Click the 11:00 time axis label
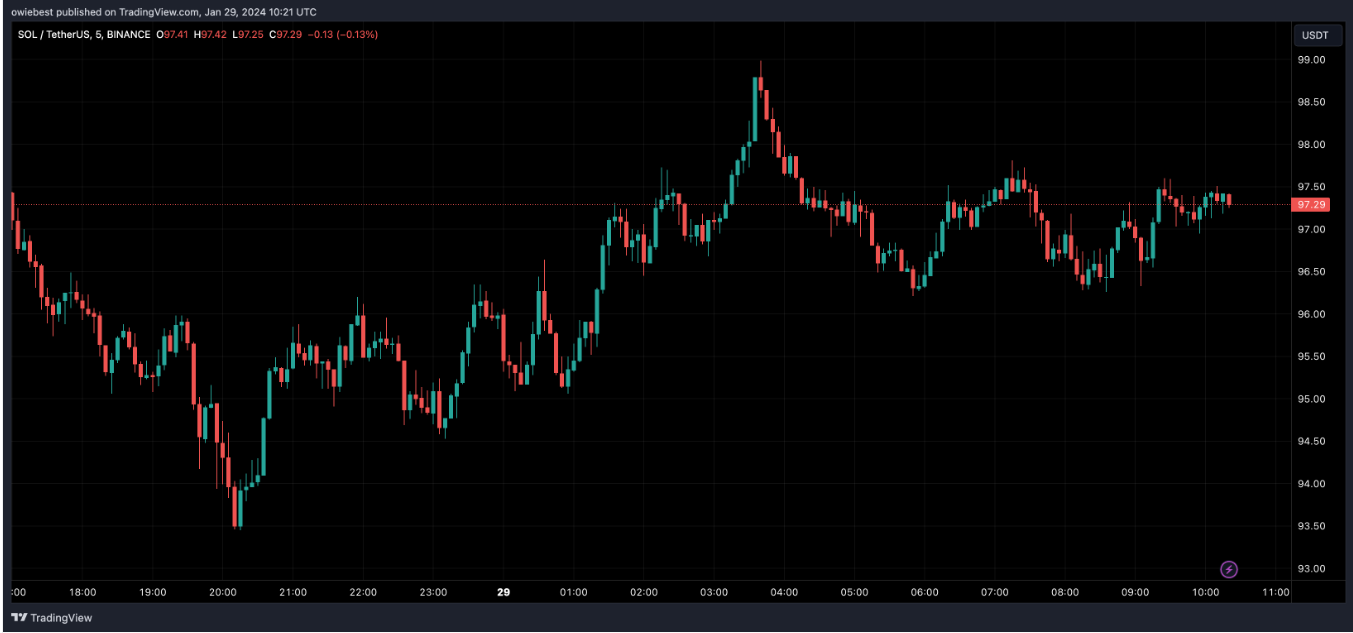Screen dimensions: 1353x633 (x=1275, y=592)
